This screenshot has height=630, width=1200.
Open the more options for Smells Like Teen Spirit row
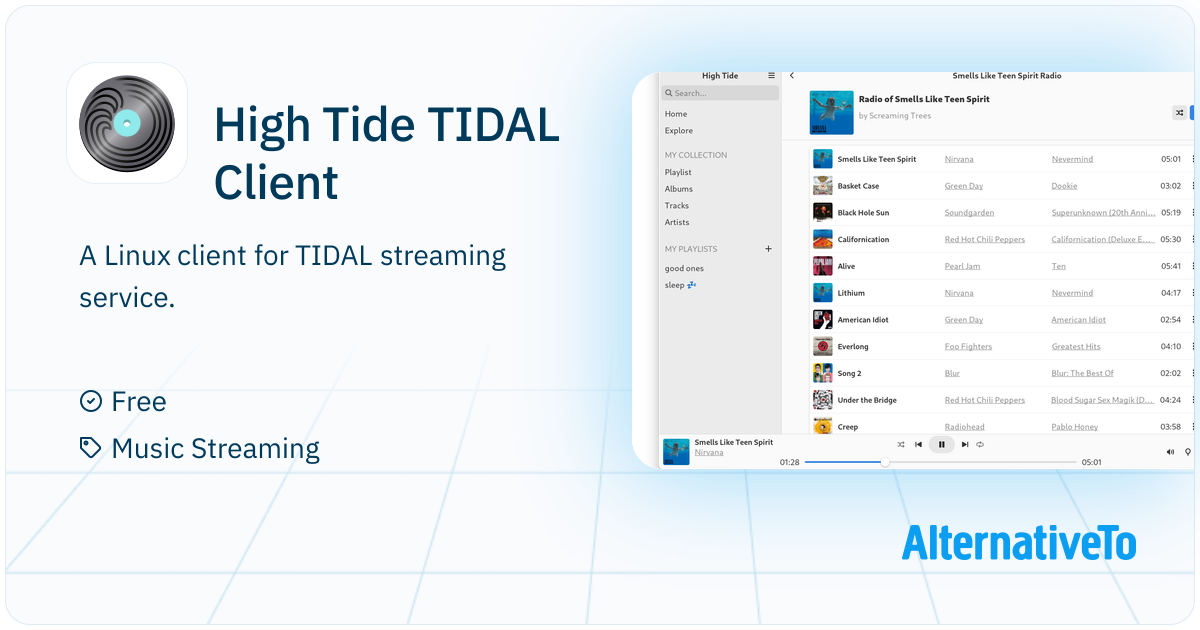(1193, 159)
